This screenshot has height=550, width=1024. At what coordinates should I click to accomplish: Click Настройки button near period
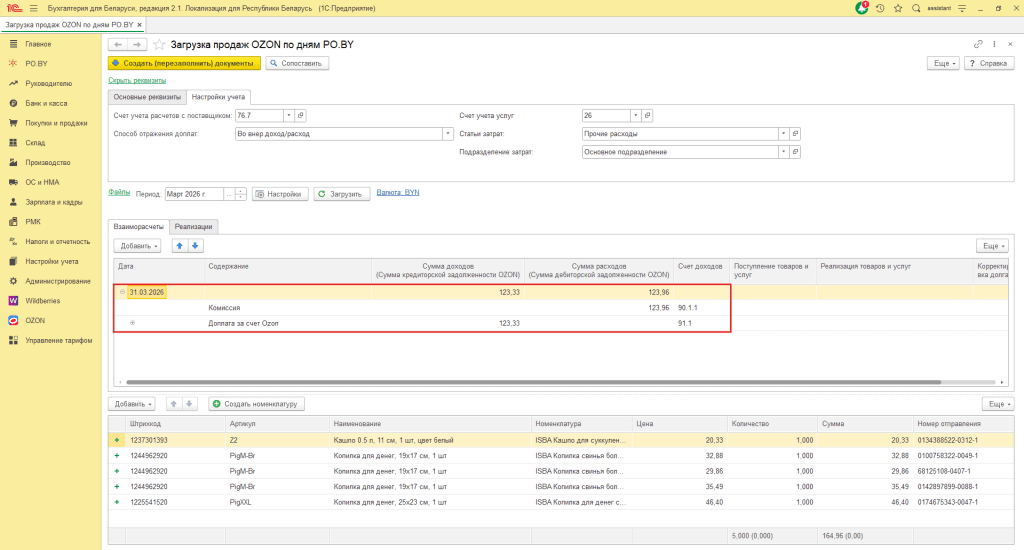pyautogui.click(x=280, y=194)
